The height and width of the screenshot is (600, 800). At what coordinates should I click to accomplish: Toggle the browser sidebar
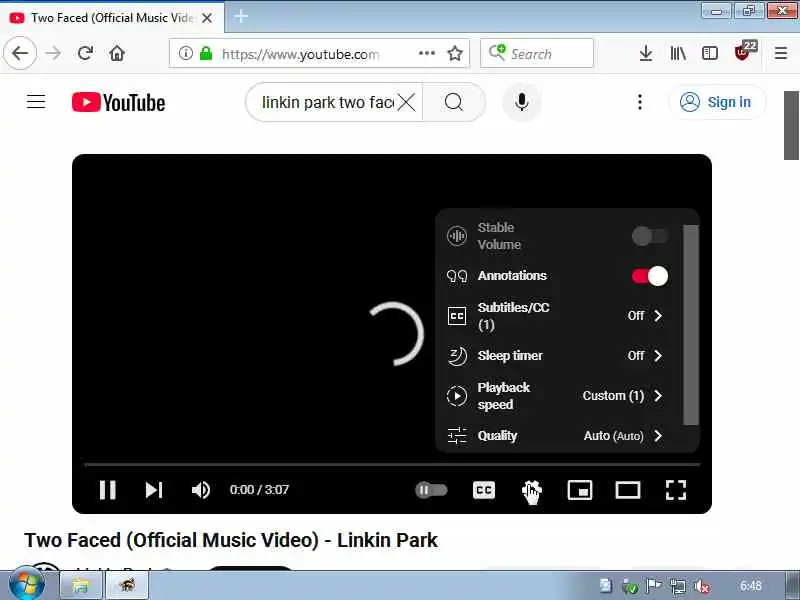(x=710, y=53)
